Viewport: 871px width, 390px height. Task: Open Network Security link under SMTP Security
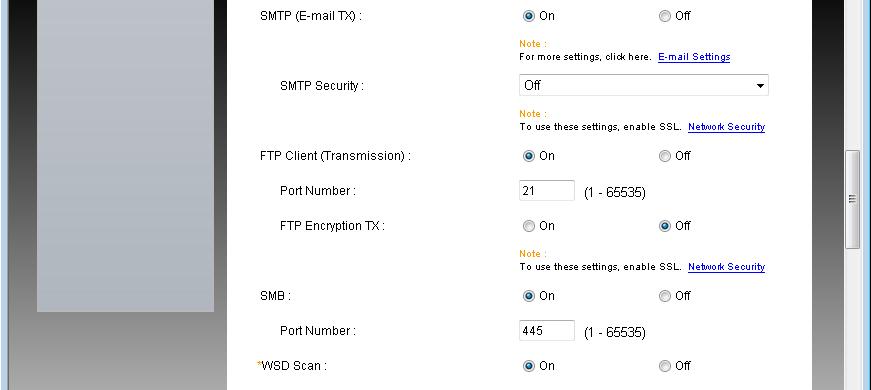726,127
